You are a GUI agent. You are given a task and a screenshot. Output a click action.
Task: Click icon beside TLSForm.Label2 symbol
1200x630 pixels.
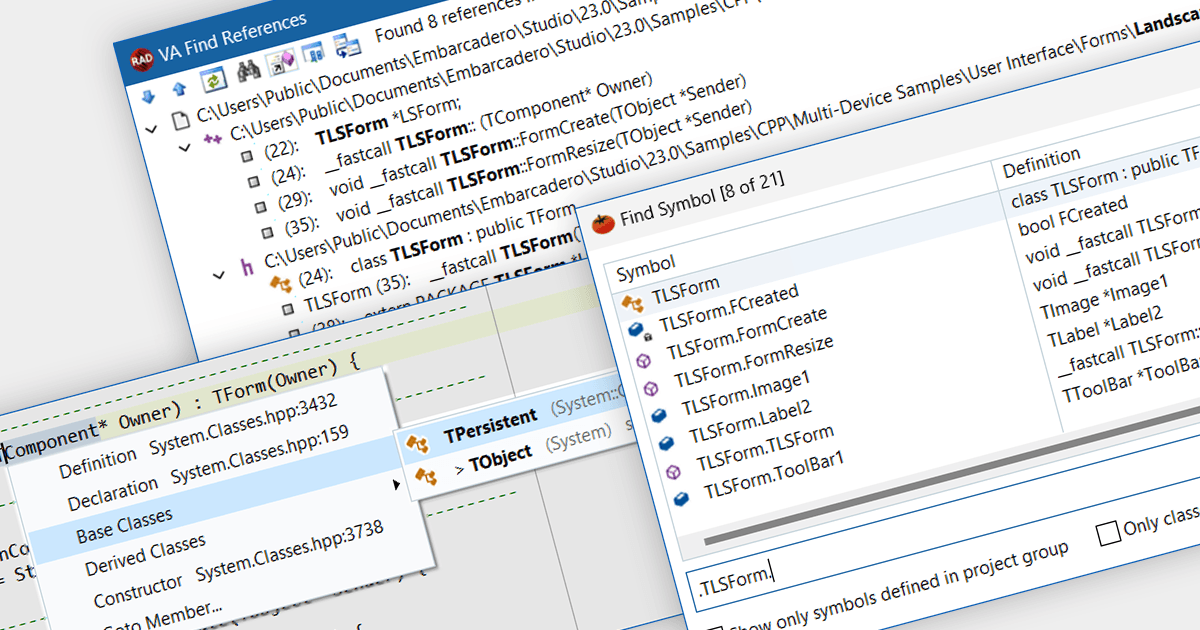tap(667, 442)
